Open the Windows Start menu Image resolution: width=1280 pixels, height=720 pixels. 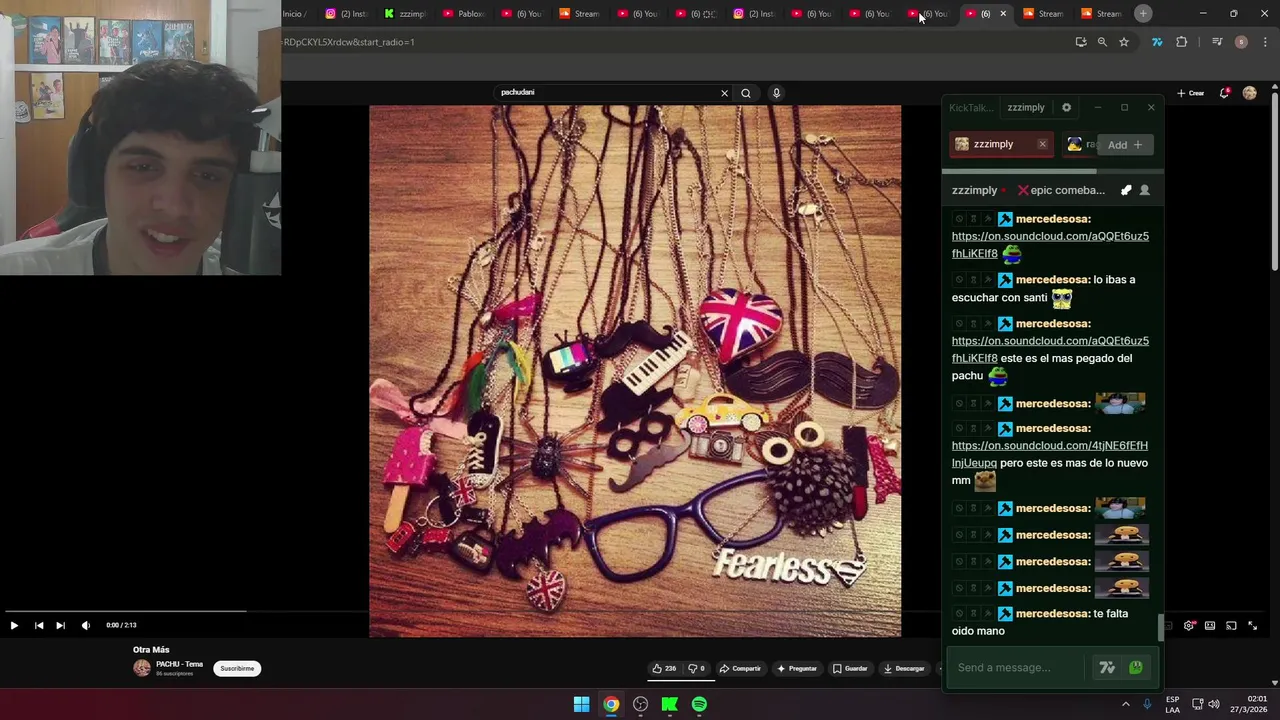coord(581,704)
